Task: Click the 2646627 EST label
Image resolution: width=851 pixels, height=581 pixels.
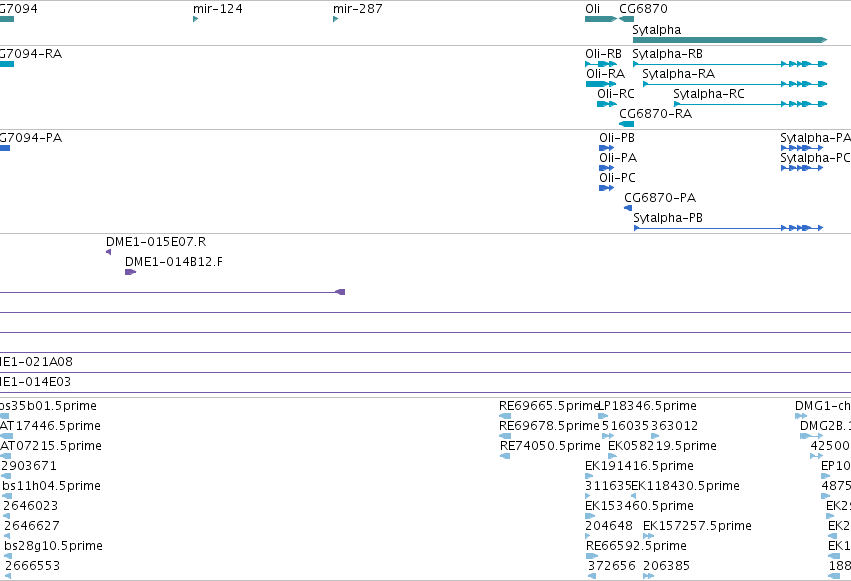Action: [x=31, y=526]
